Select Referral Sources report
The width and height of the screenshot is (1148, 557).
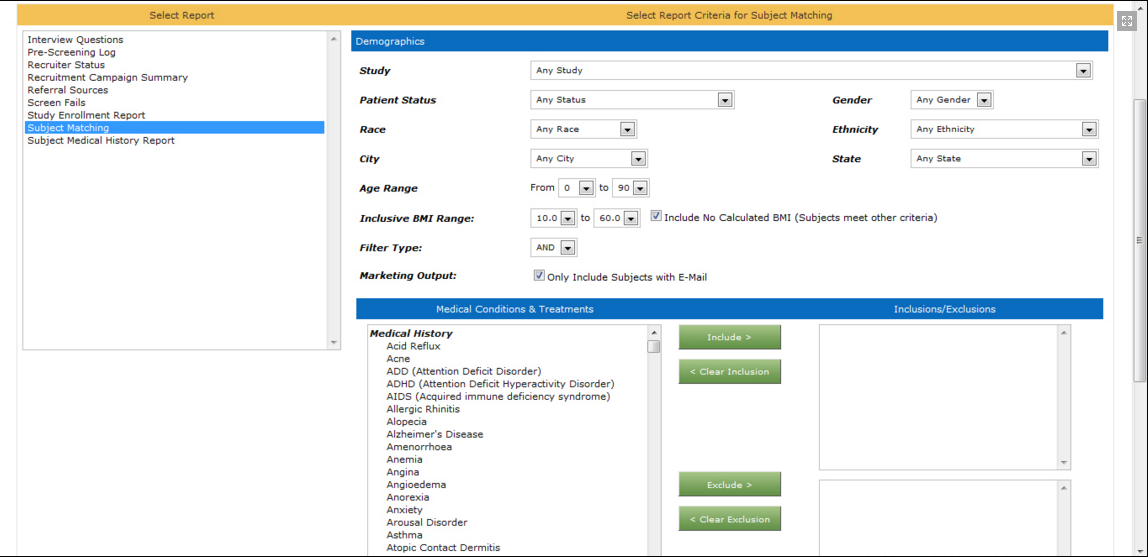pos(68,89)
